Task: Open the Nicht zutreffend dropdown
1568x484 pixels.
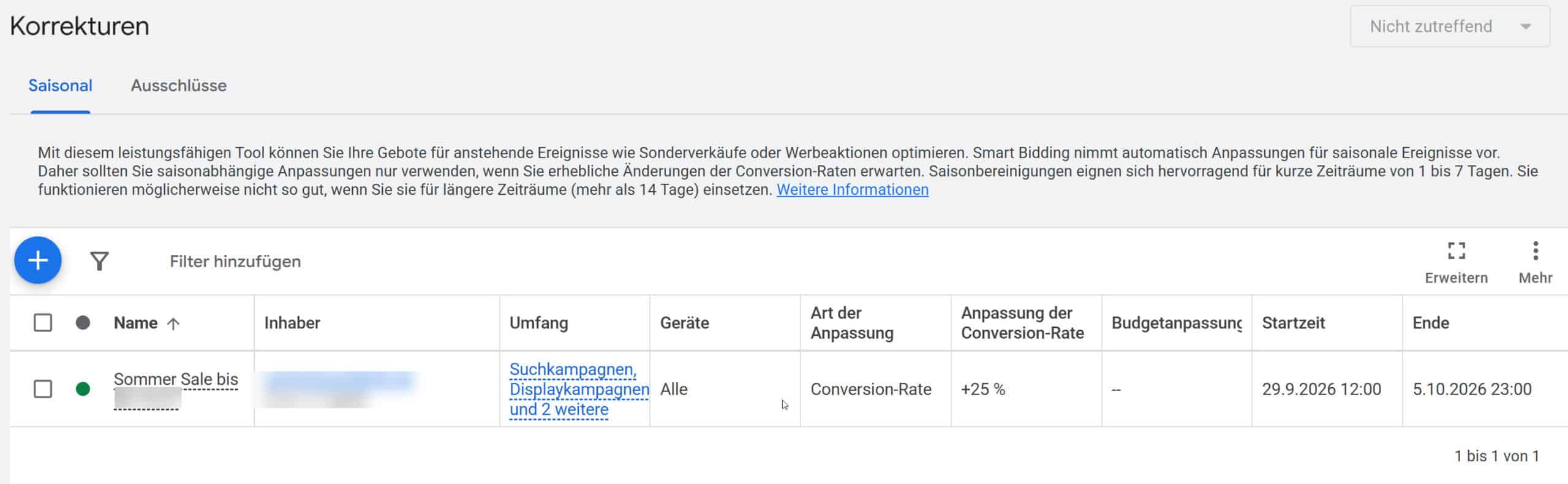Action: coord(1450,26)
